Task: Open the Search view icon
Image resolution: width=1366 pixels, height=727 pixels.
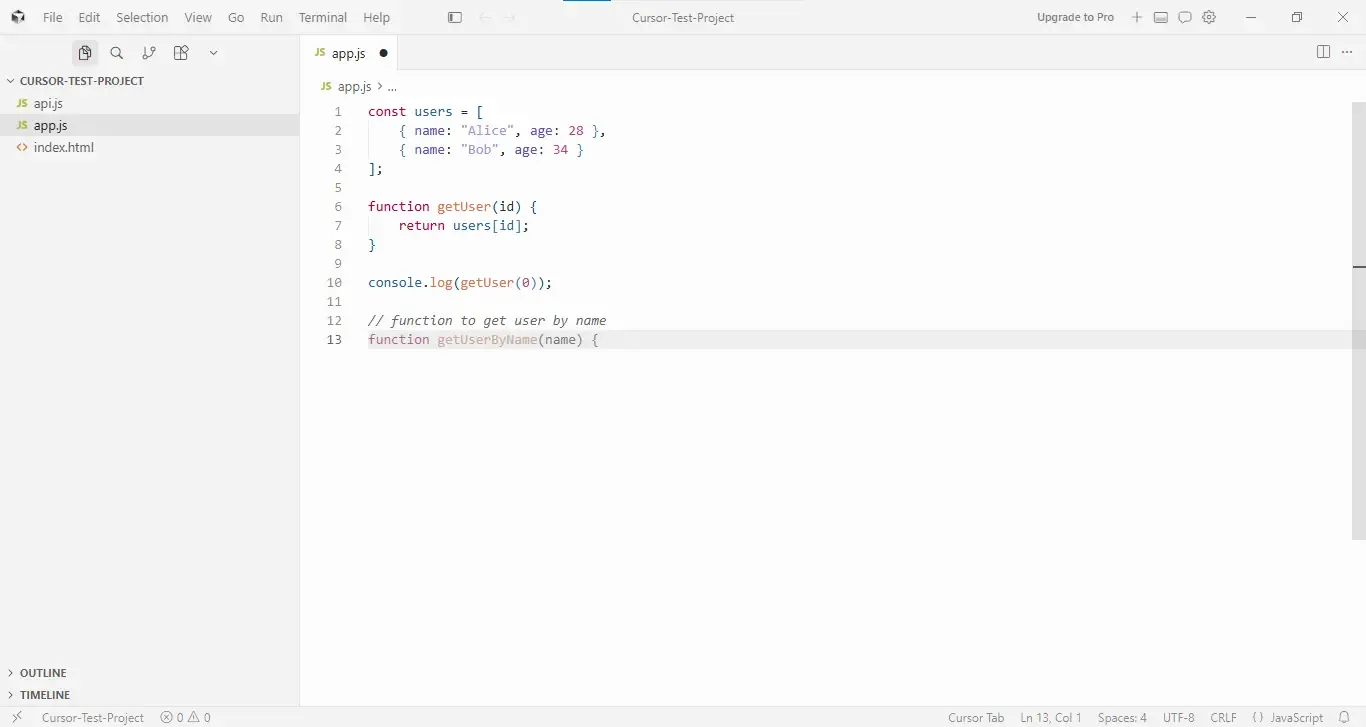Action: click(117, 53)
